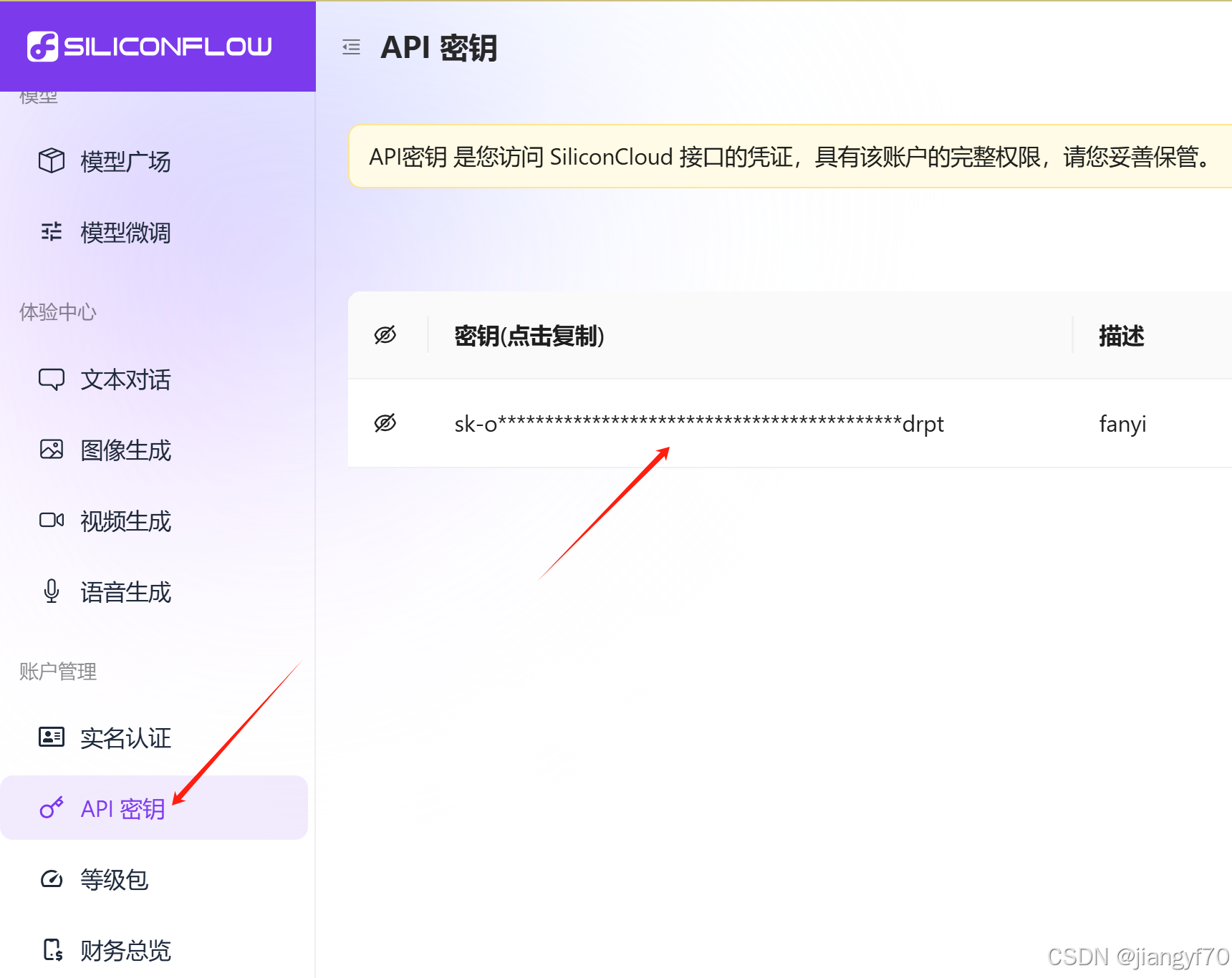Image resolution: width=1232 pixels, height=978 pixels.
Task: Reveal the masked fanyi API key
Action: pos(385,423)
